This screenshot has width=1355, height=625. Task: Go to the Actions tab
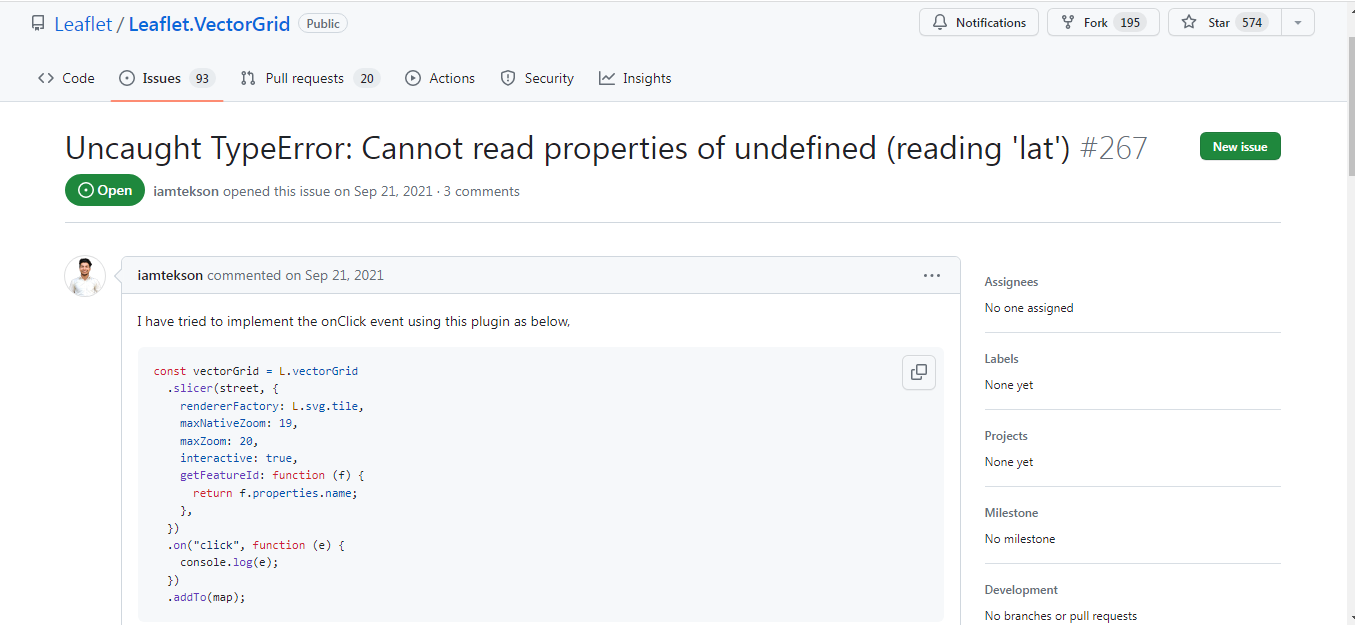pyautogui.click(x=440, y=78)
